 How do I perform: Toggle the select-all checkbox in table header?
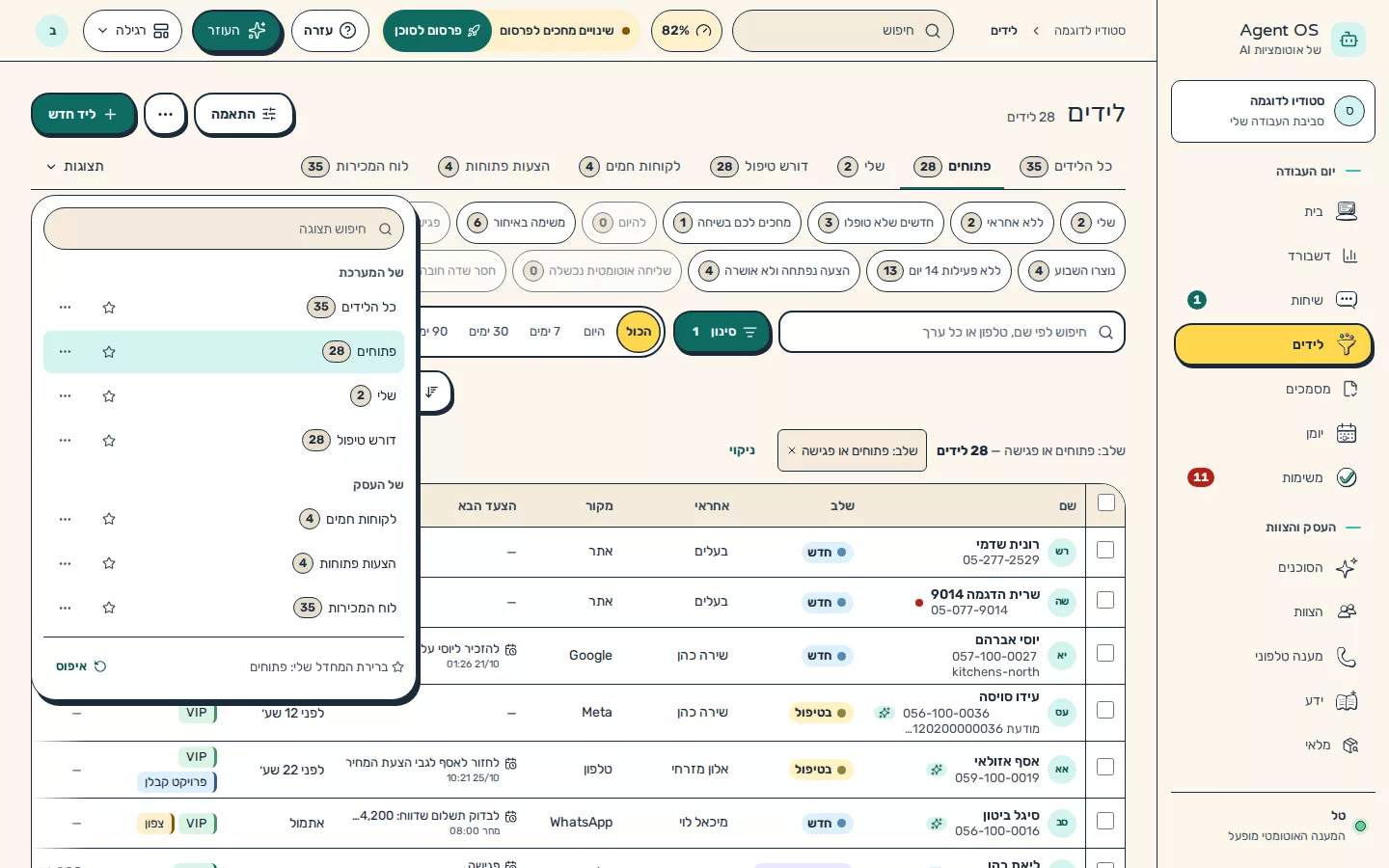1106,502
